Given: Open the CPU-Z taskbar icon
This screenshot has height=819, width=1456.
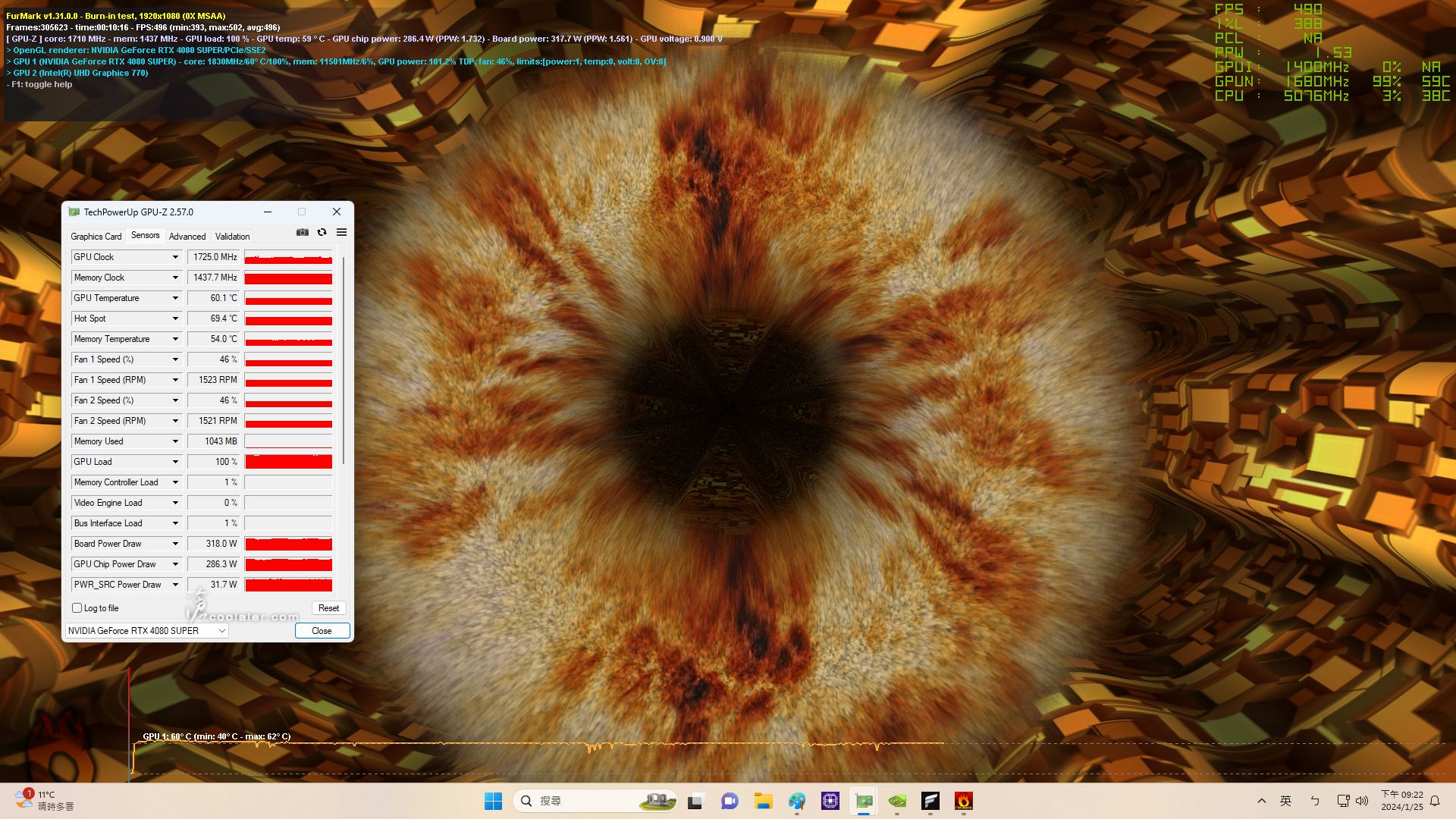Looking at the screenshot, I should point(830,801).
